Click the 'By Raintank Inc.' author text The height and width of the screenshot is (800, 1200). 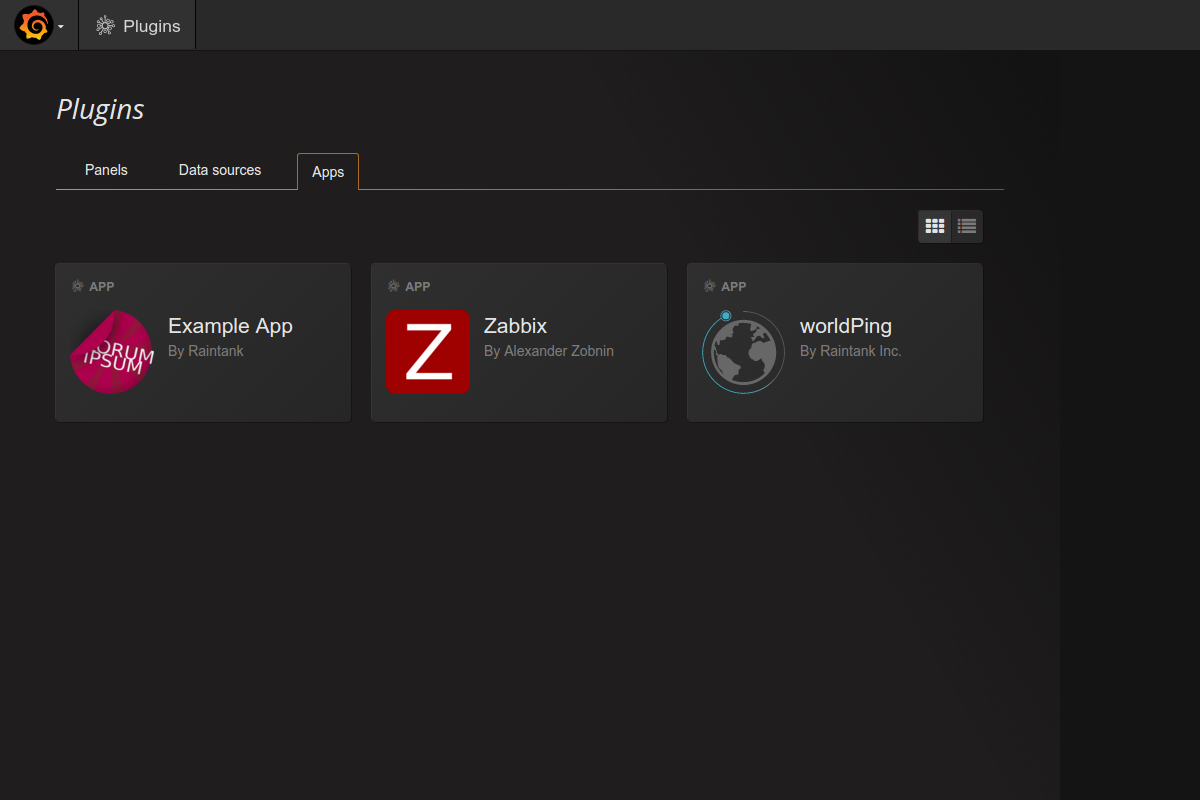click(850, 351)
